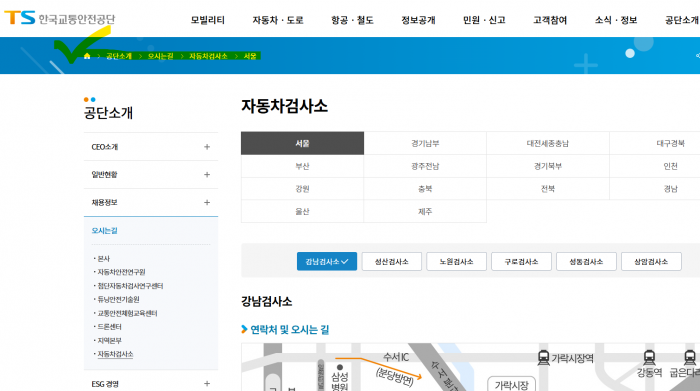Open the 정보공개 top menu
Screen dimensions: 700x391
418,20
